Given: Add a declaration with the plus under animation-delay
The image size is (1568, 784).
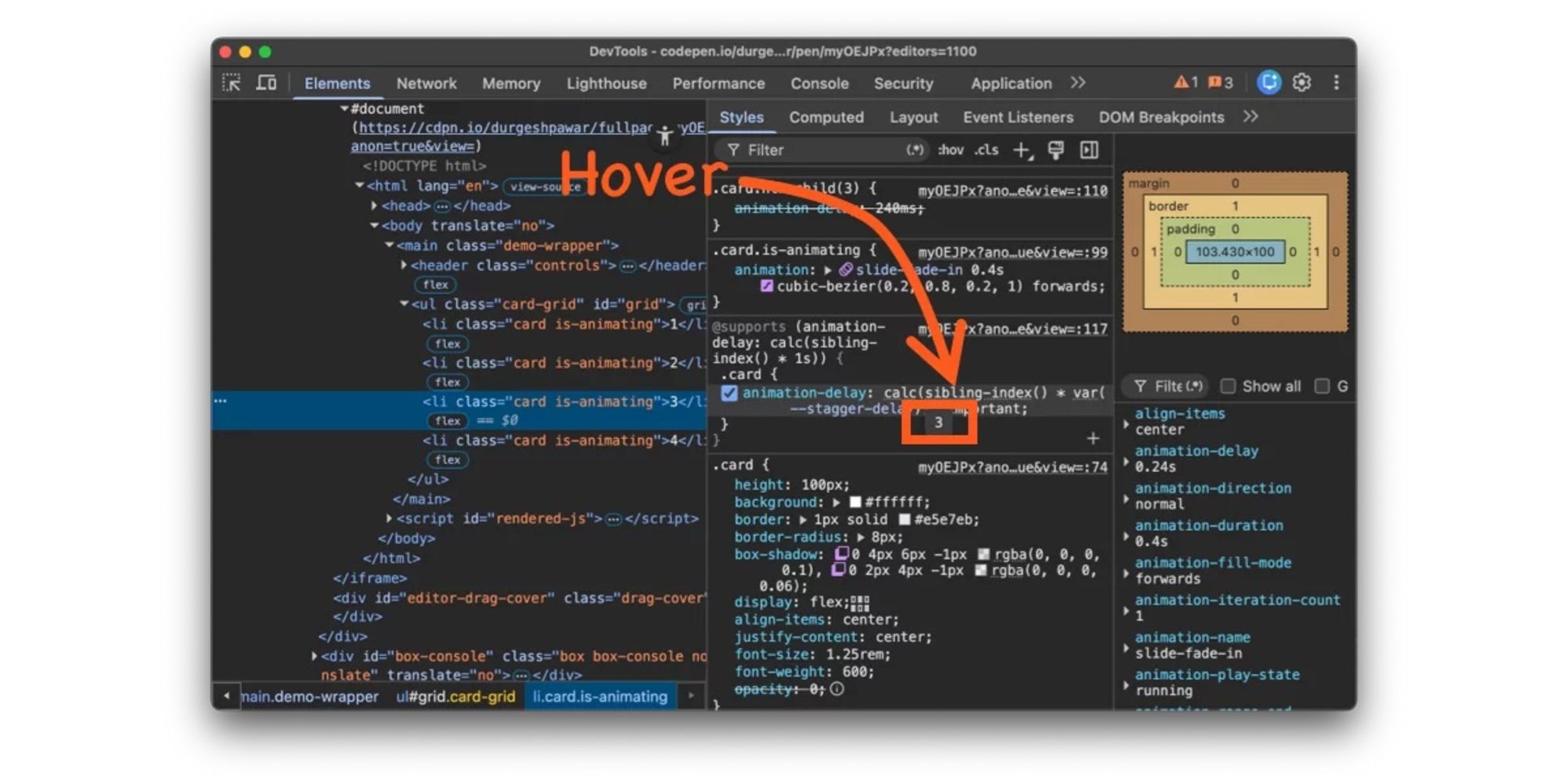Looking at the screenshot, I should pos(1093,438).
